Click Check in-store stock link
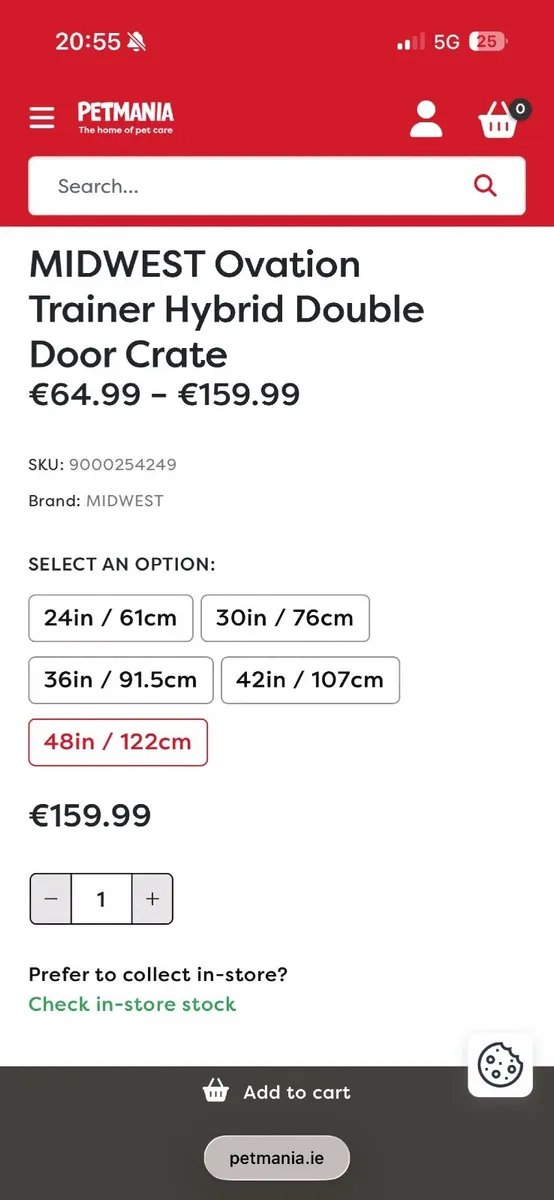554x1200 pixels. tap(132, 1004)
